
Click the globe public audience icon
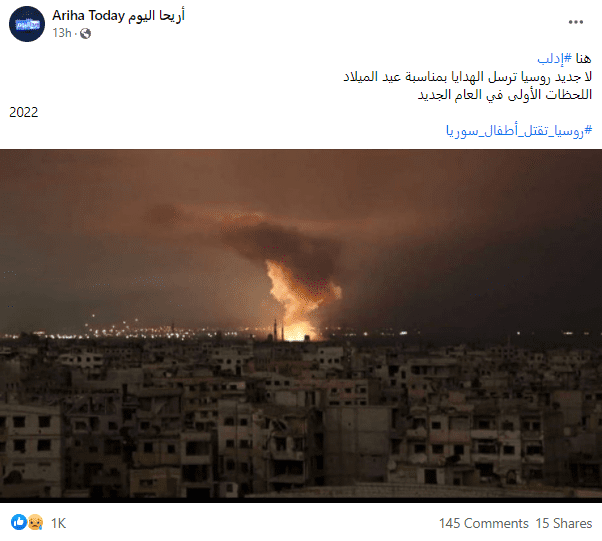pos(85,33)
